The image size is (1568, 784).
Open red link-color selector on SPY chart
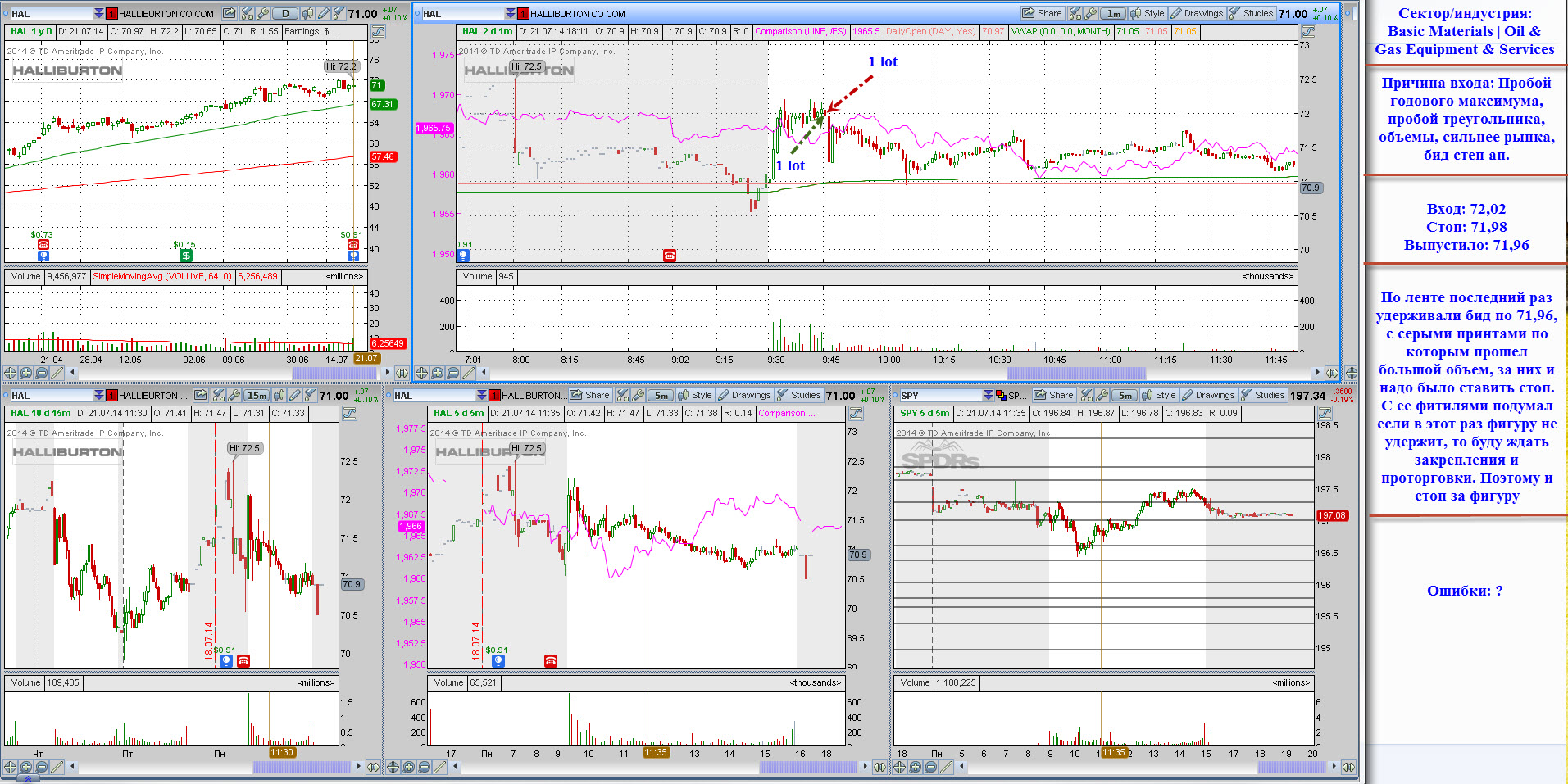[1002, 396]
